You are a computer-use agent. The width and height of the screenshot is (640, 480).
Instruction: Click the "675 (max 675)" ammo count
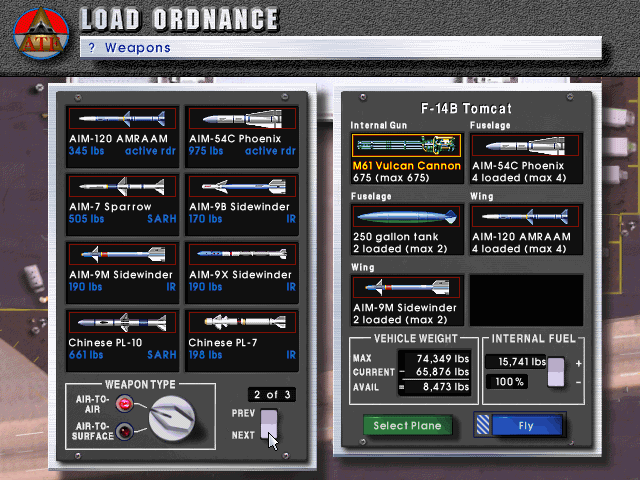pos(391,178)
